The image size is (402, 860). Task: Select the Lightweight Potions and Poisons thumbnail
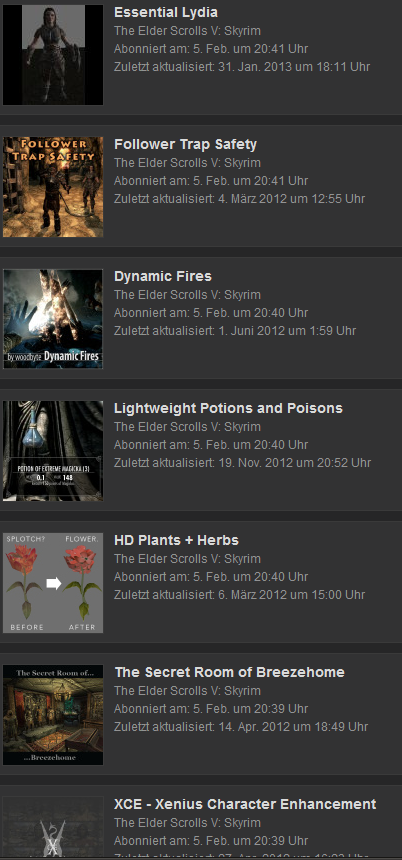[53, 451]
